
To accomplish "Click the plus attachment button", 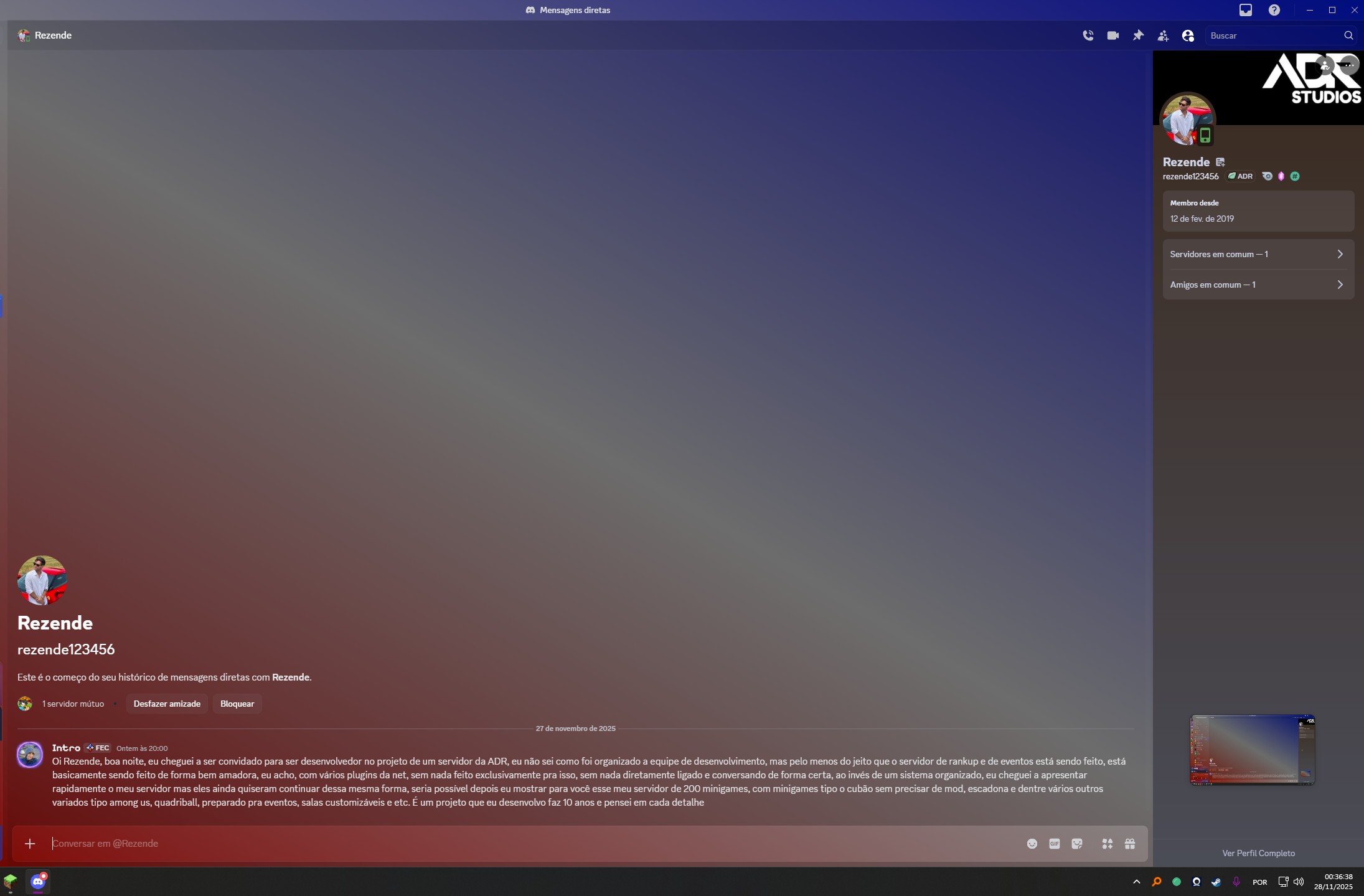I will [x=30, y=844].
